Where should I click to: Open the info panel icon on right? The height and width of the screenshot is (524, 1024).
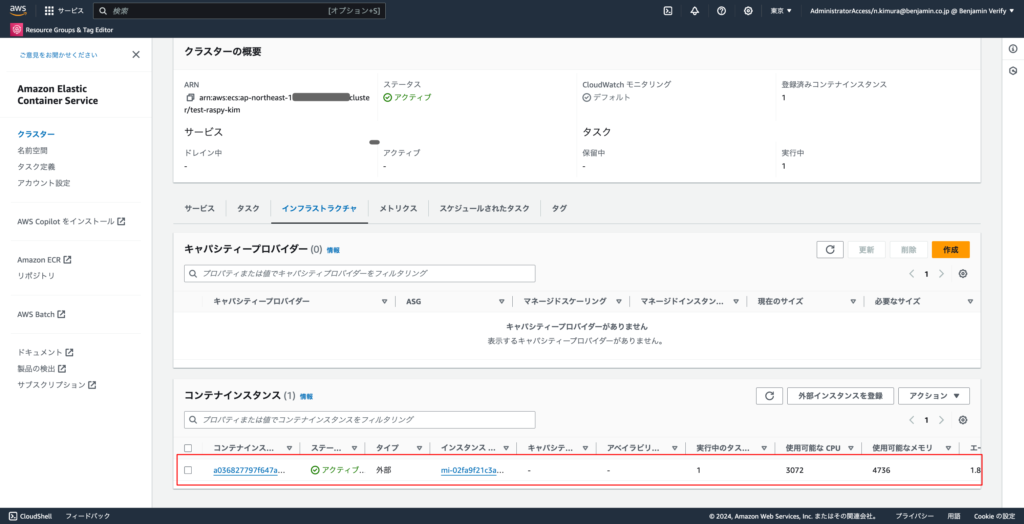point(1013,49)
